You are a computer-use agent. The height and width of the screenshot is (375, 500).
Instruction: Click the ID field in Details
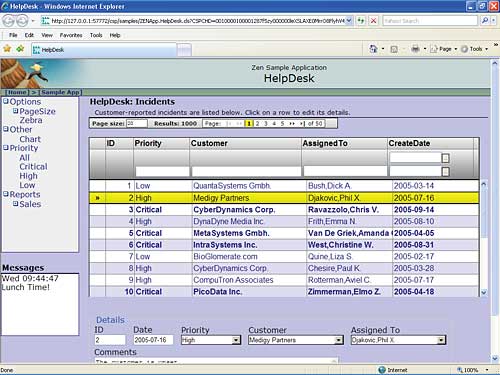pos(110,340)
